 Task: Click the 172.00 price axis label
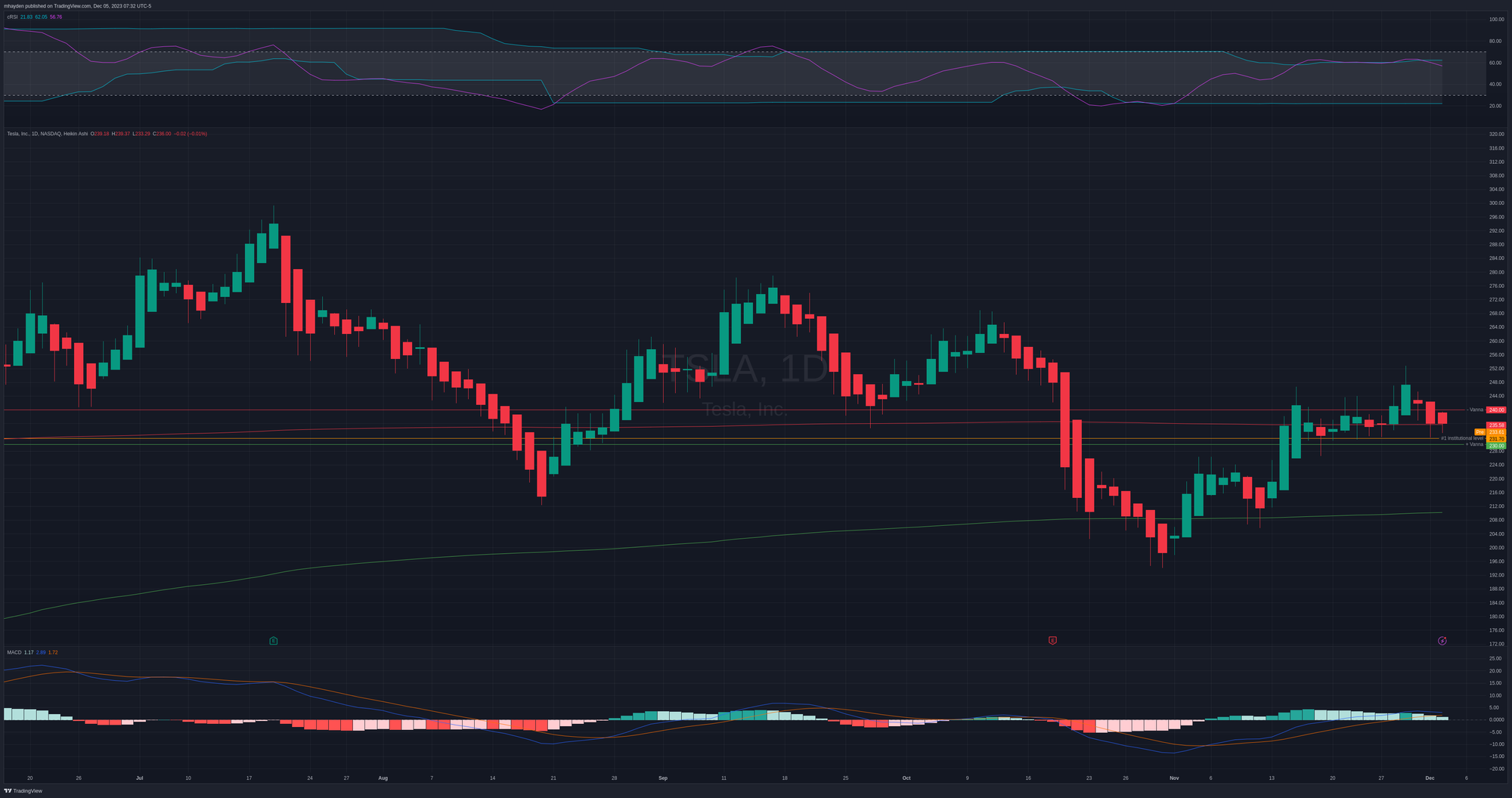click(x=1496, y=645)
